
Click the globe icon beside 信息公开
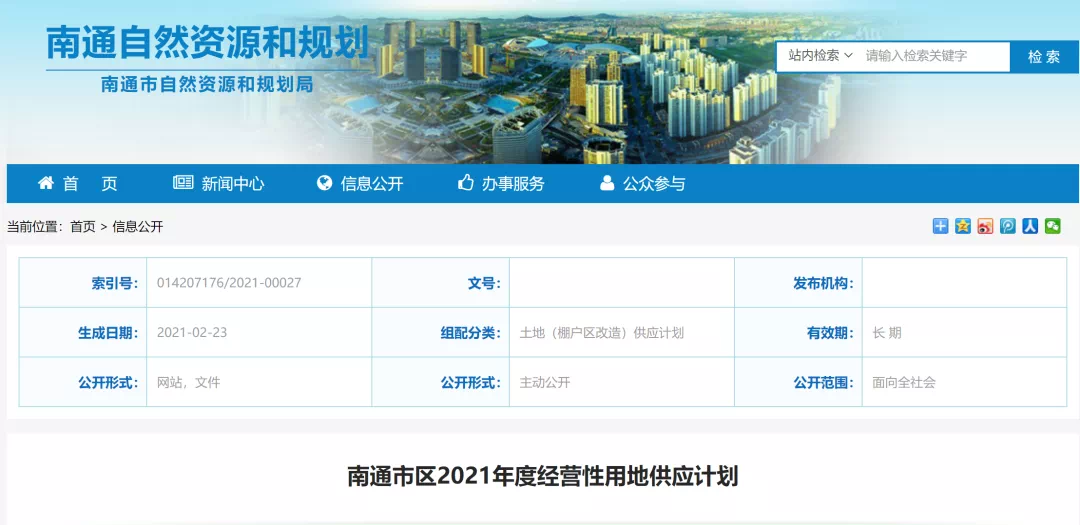tap(324, 183)
